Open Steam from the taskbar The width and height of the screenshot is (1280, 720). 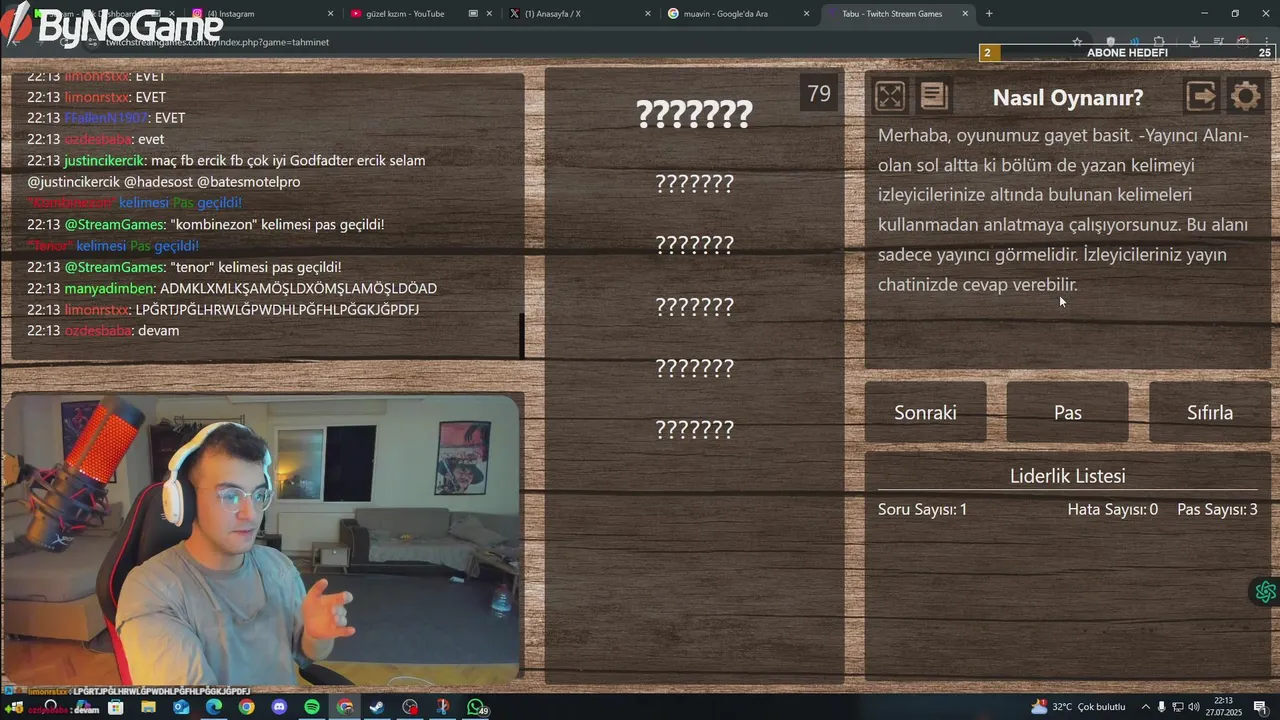coord(377,707)
